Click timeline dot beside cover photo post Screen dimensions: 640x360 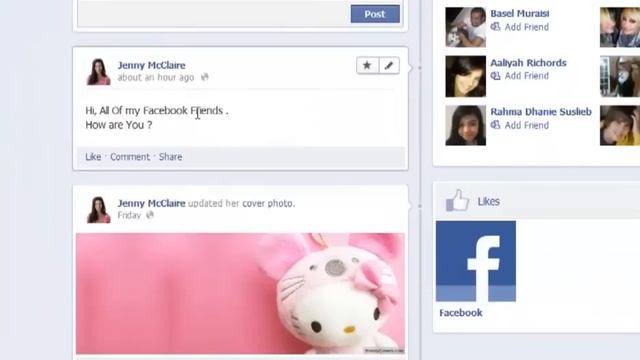(420, 206)
